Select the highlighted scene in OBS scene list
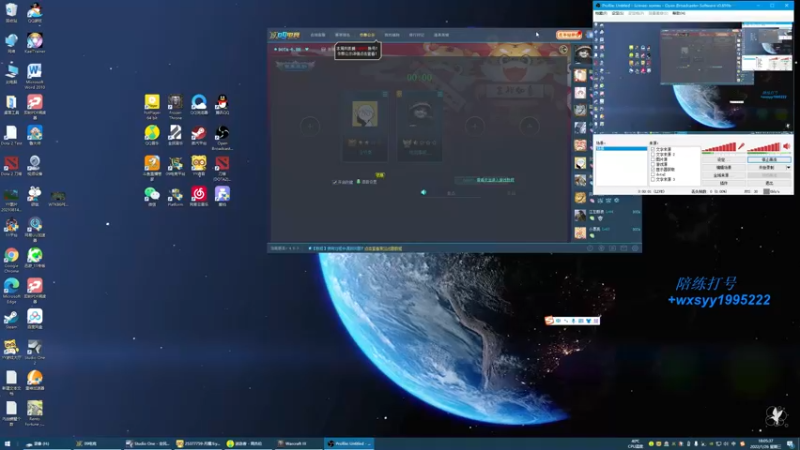 pos(621,148)
